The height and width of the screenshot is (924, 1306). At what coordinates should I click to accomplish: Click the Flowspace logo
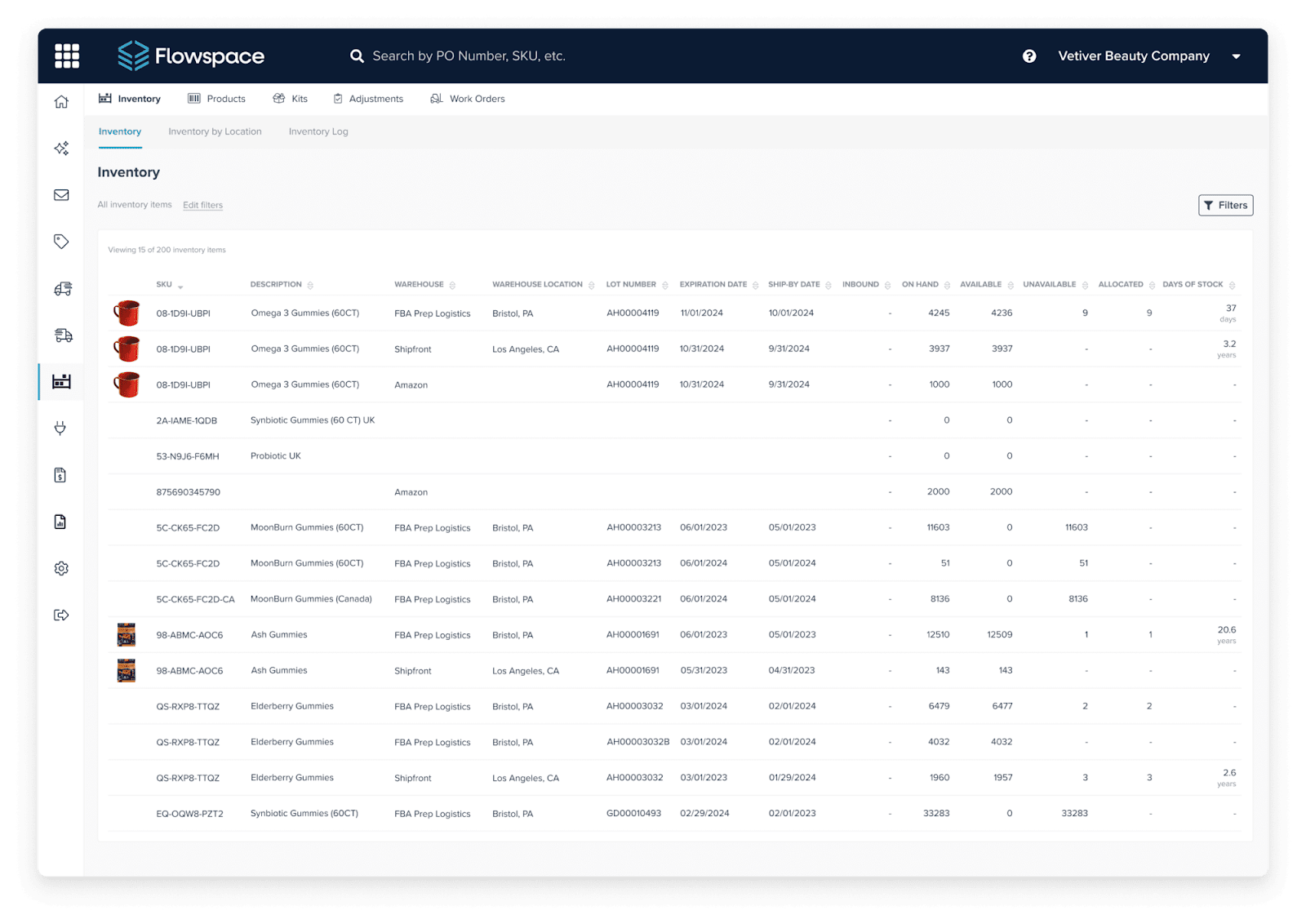(191, 56)
